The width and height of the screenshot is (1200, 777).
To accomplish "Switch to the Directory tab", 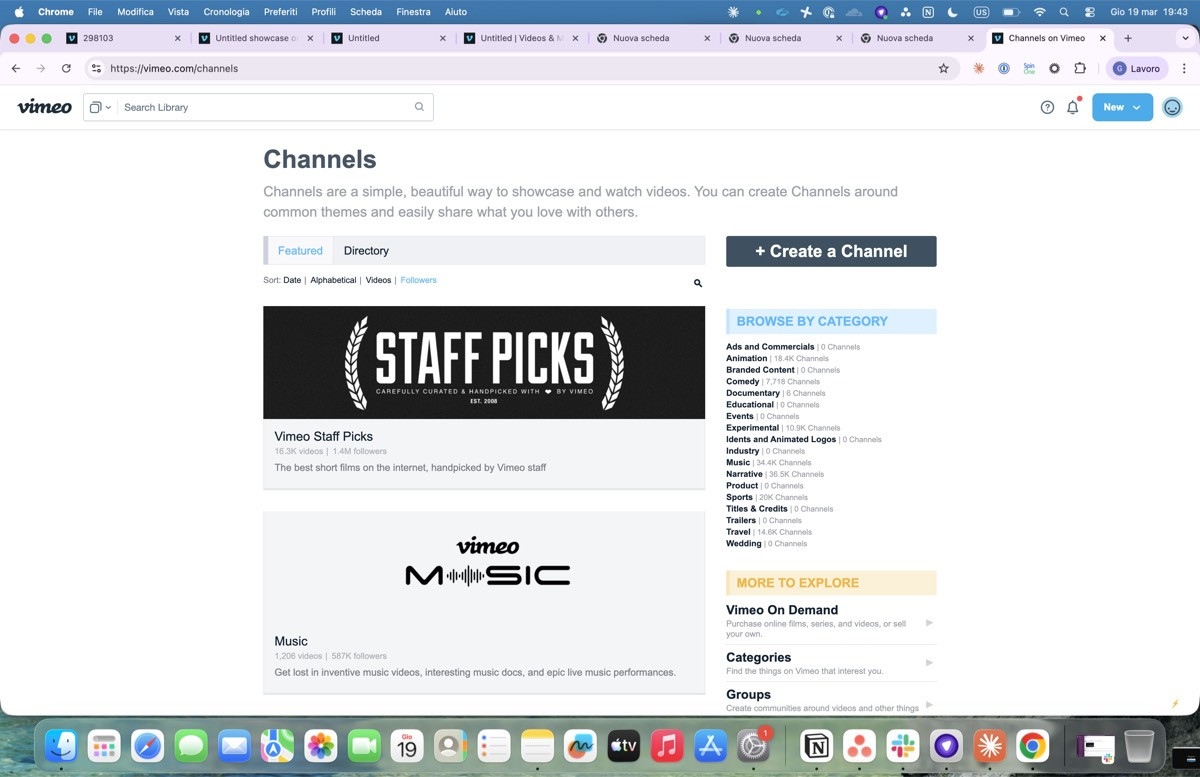I will [x=366, y=251].
